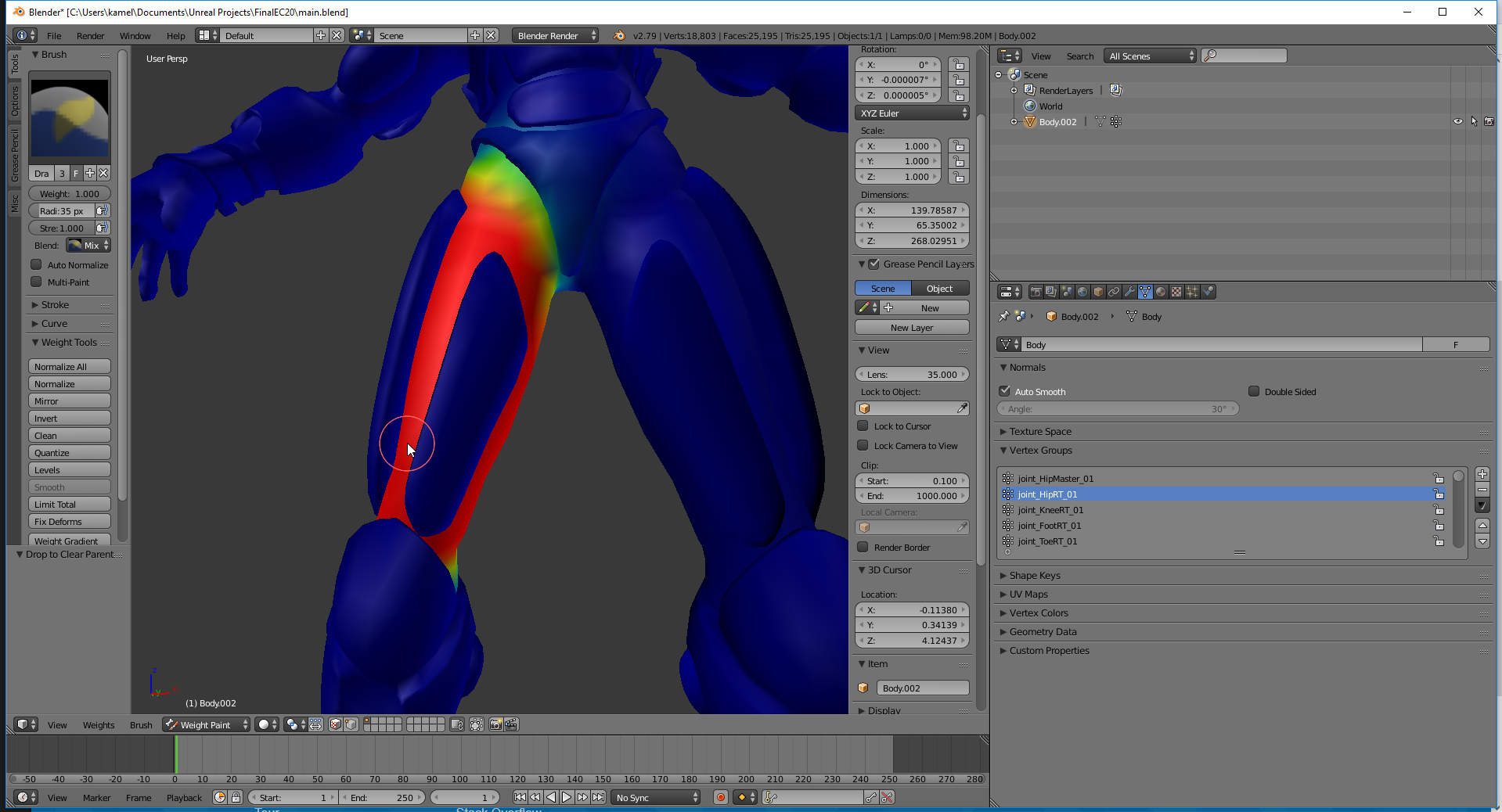
Task: Jump to the start frame in timeline
Action: 520,797
